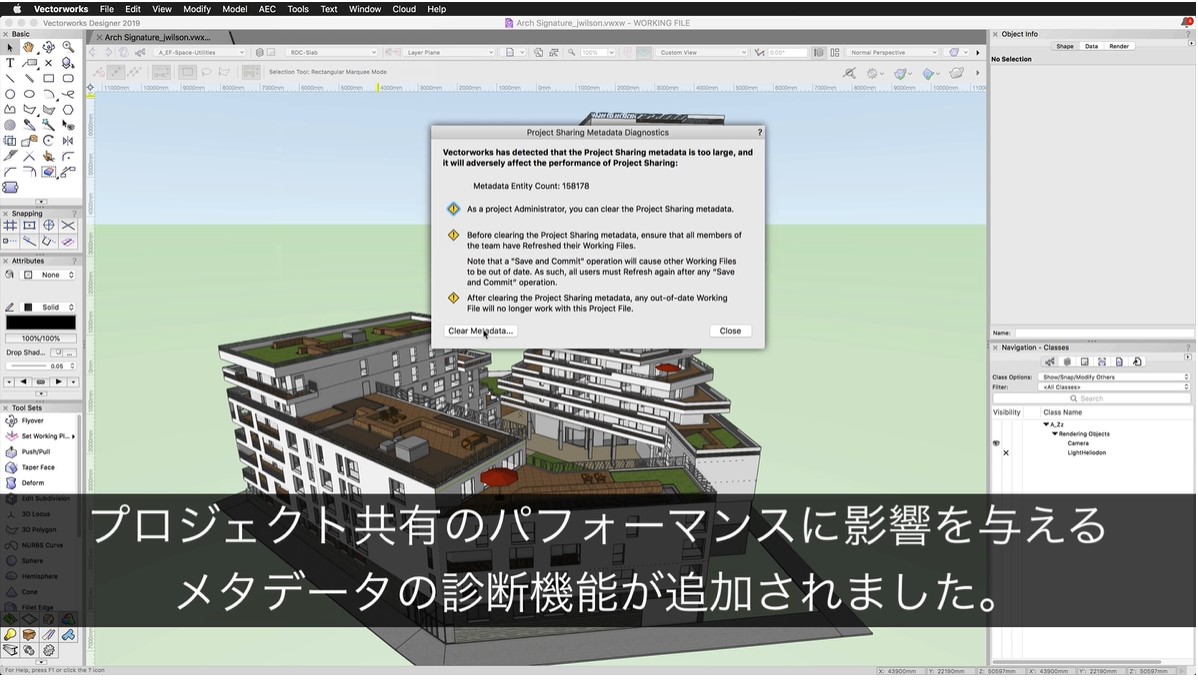Pick the Rounded Rectangle tool
The height and width of the screenshot is (681, 1198).
tap(68, 78)
